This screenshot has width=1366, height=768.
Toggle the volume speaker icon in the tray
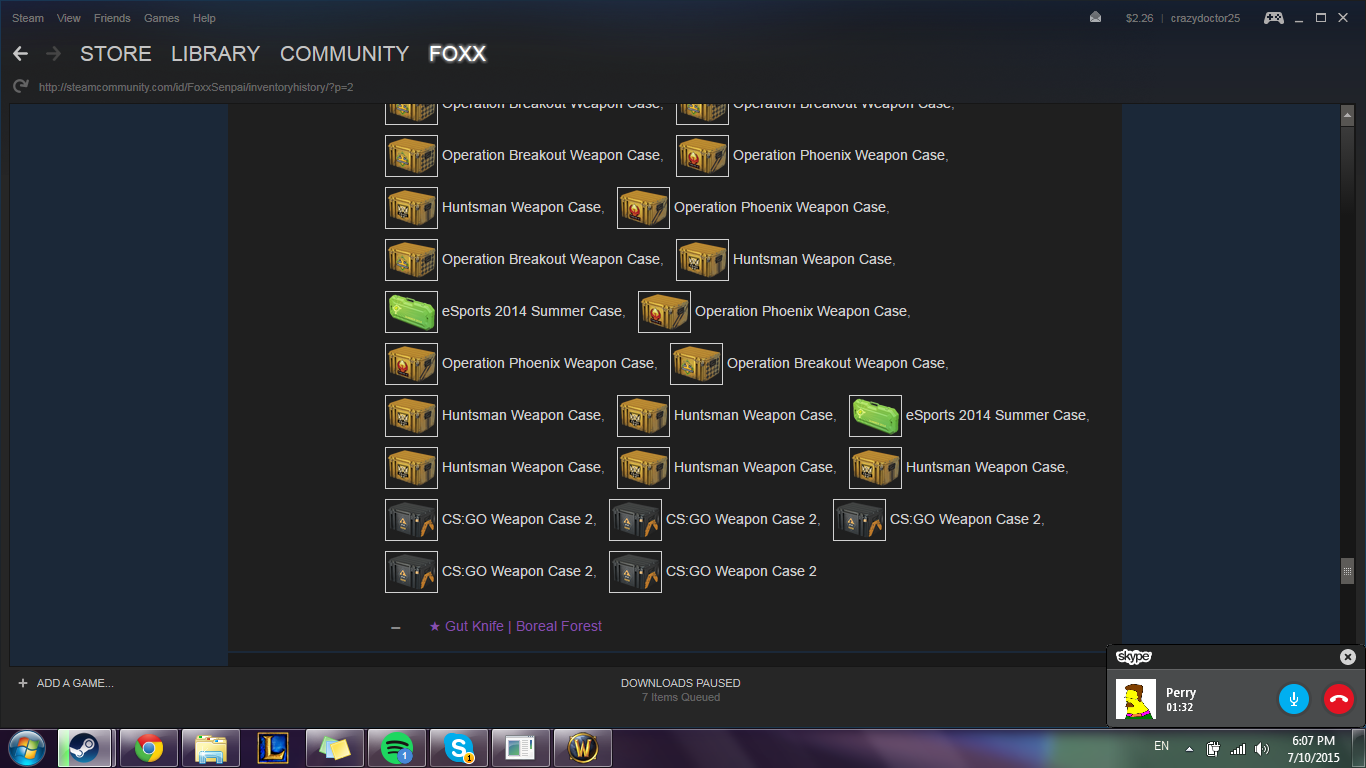click(x=1262, y=748)
